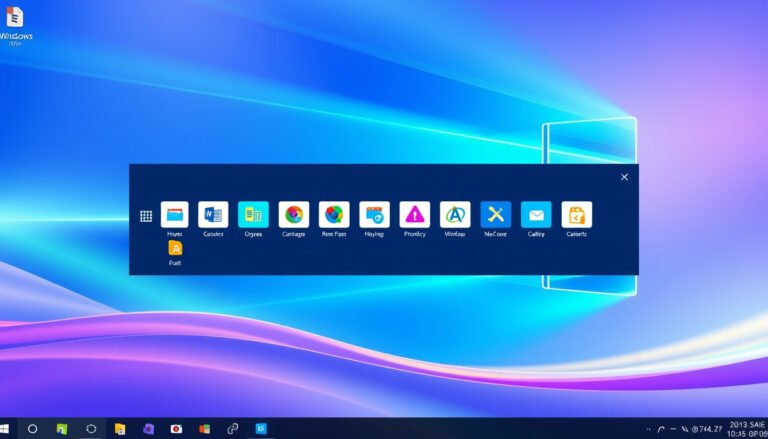Open the Hisying calendar sync app
The width and height of the screenshot is (768, 439).
click(x=374, y=215)
